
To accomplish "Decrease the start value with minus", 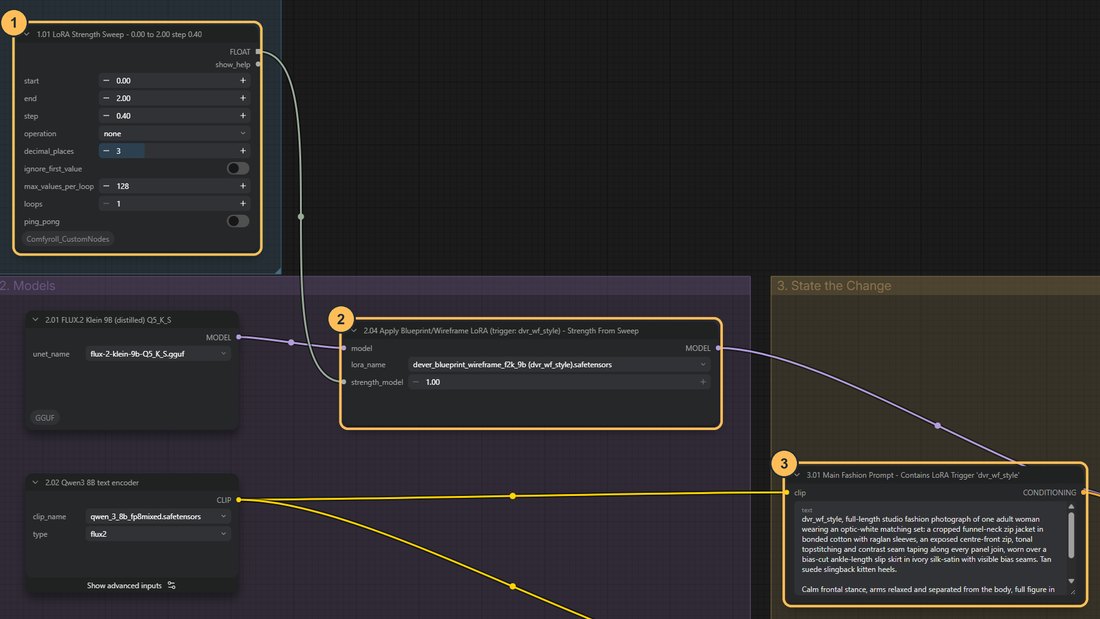I will coord(106,81).
